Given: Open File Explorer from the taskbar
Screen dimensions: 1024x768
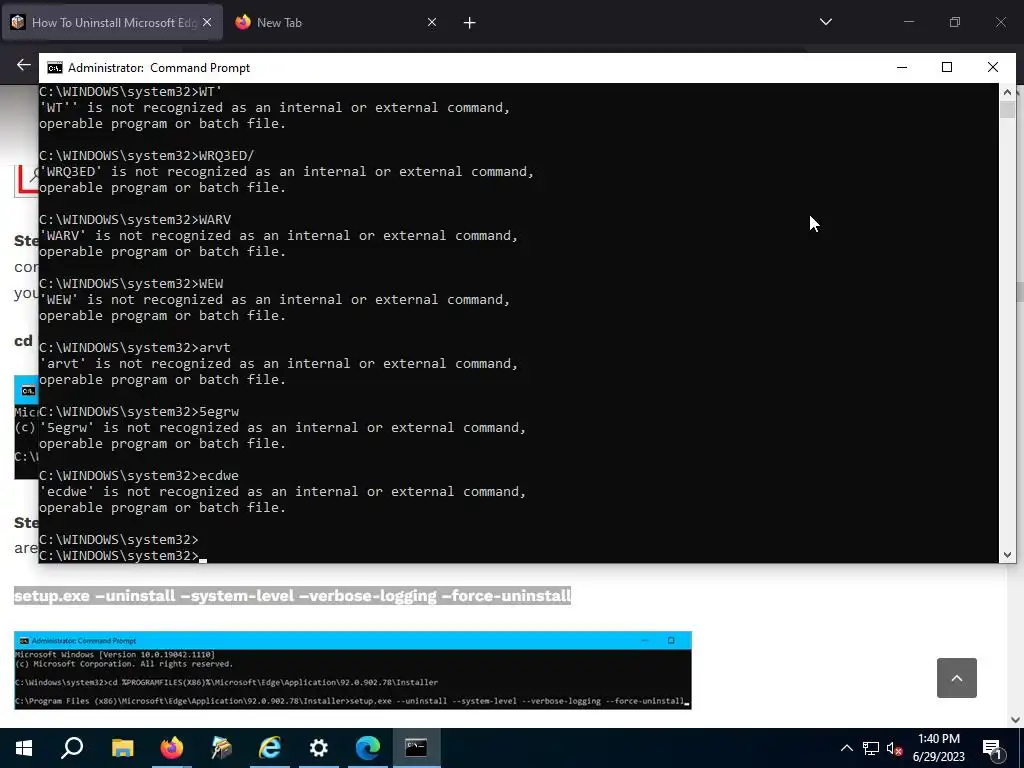Looking at the screenshot, I should (x=122, y=748).
